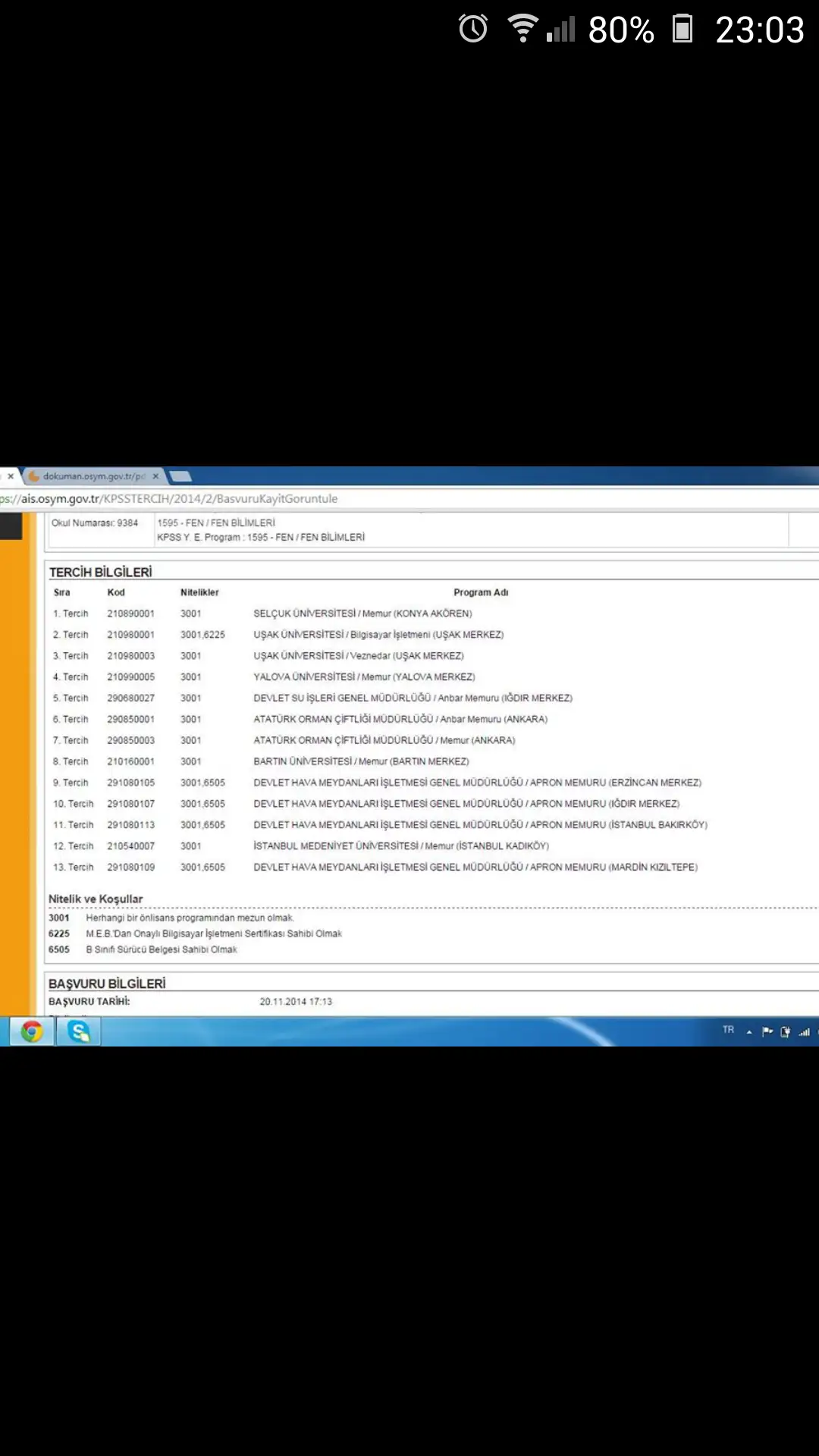
Task: Click code 210540007
Action: tap(130, 846)
